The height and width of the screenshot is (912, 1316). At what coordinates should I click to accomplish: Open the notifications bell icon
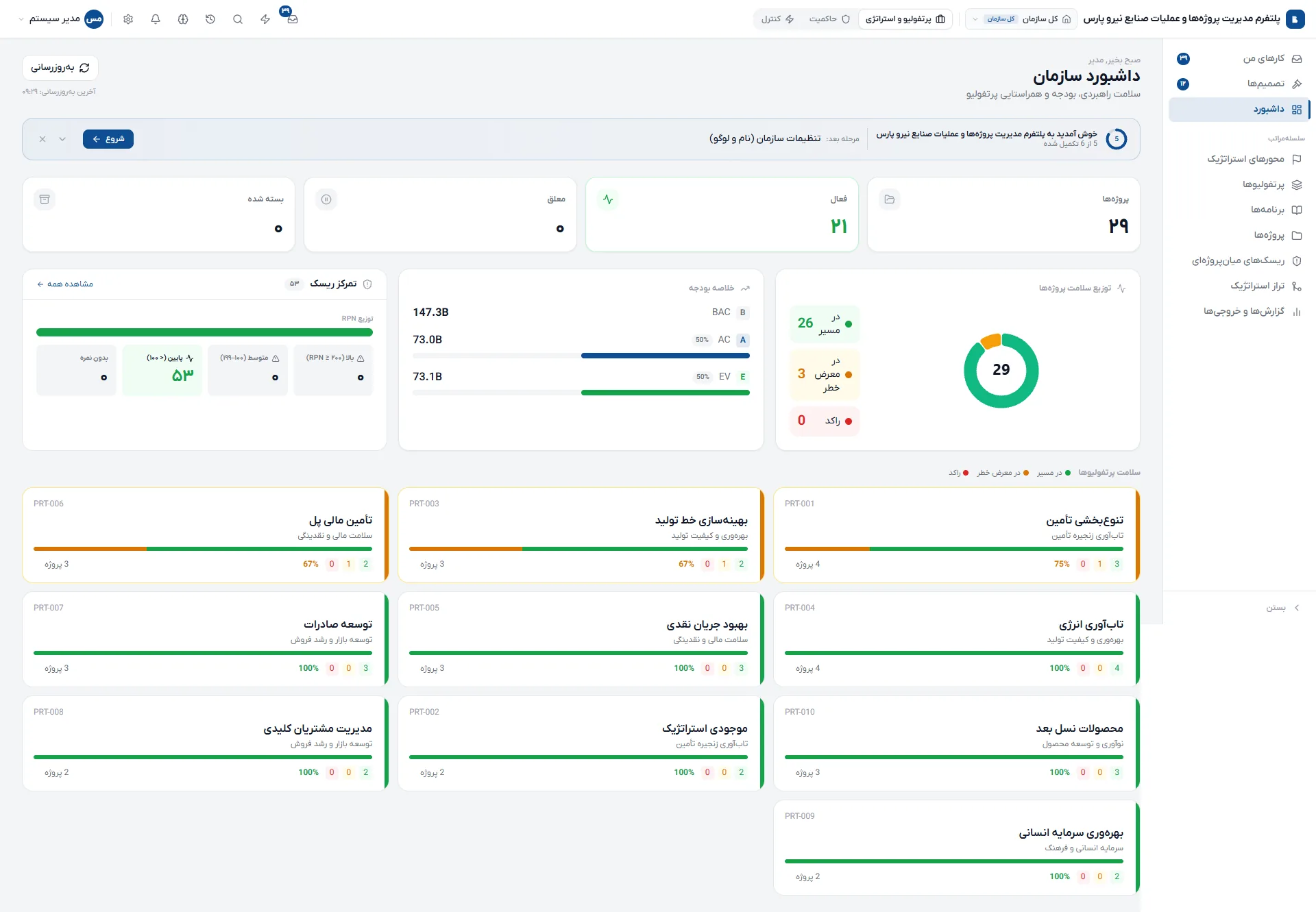[x=156, y=19]
